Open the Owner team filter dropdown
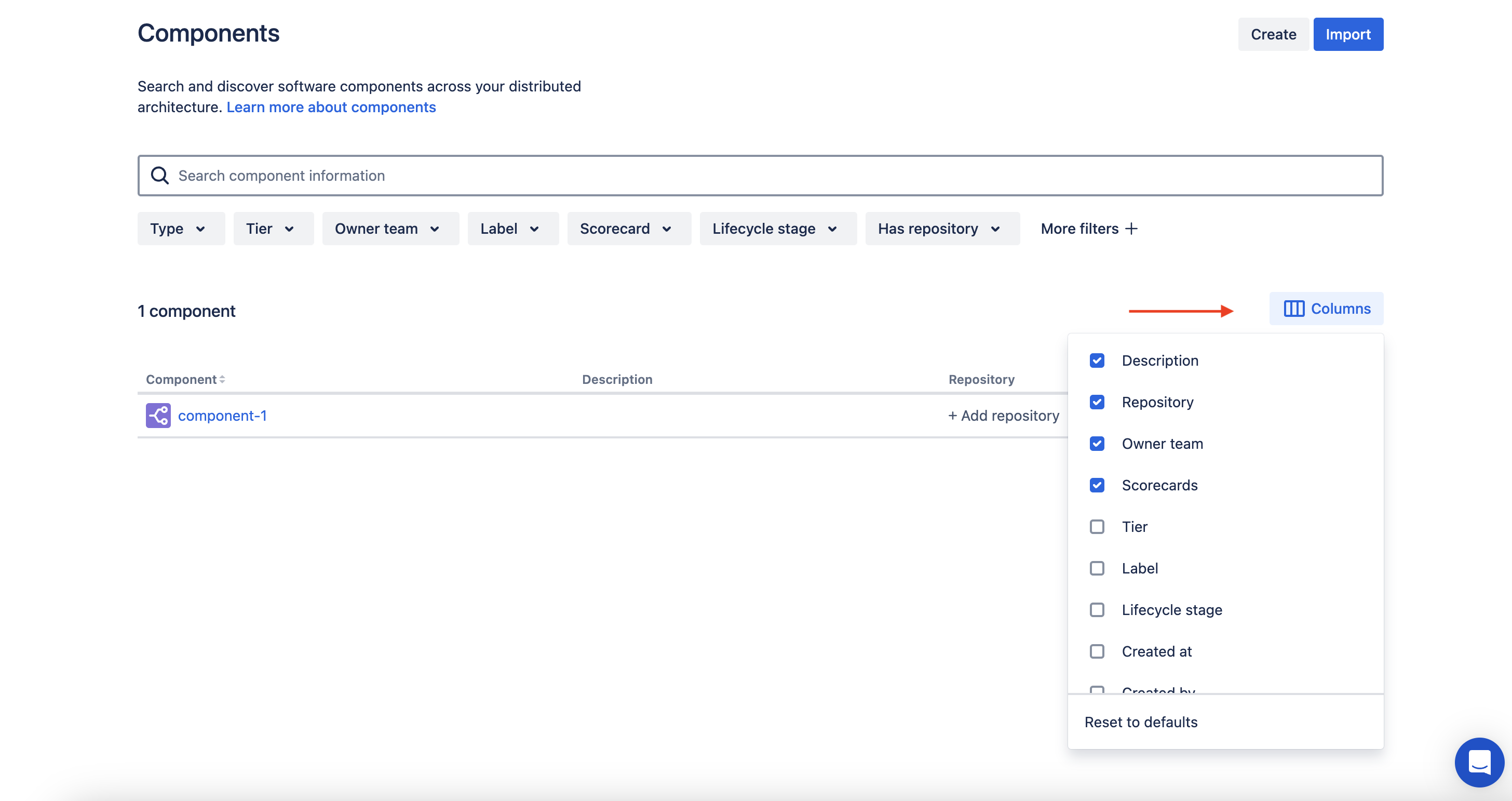 (x=390, y=229)
